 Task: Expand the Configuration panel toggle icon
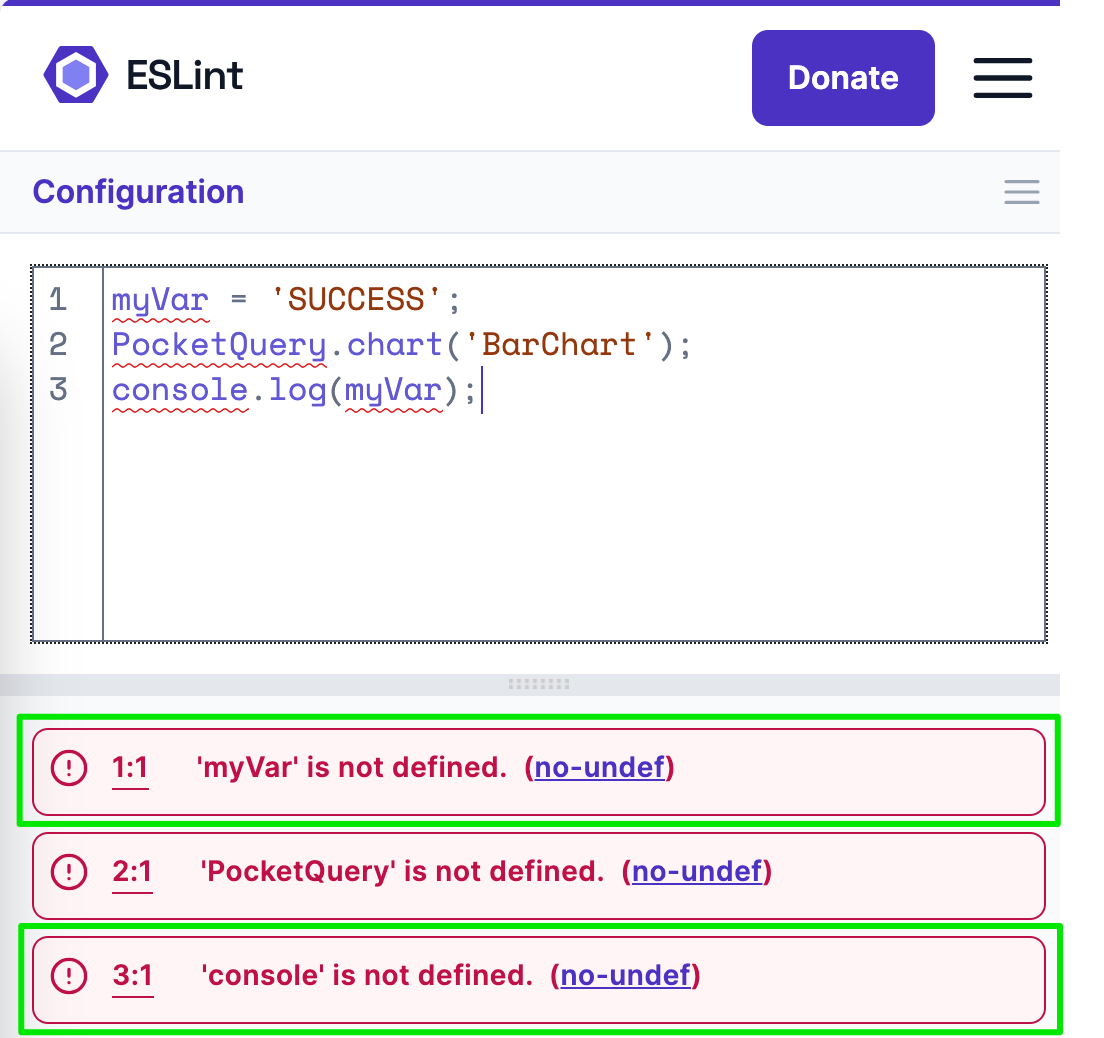pos(1021,192)
